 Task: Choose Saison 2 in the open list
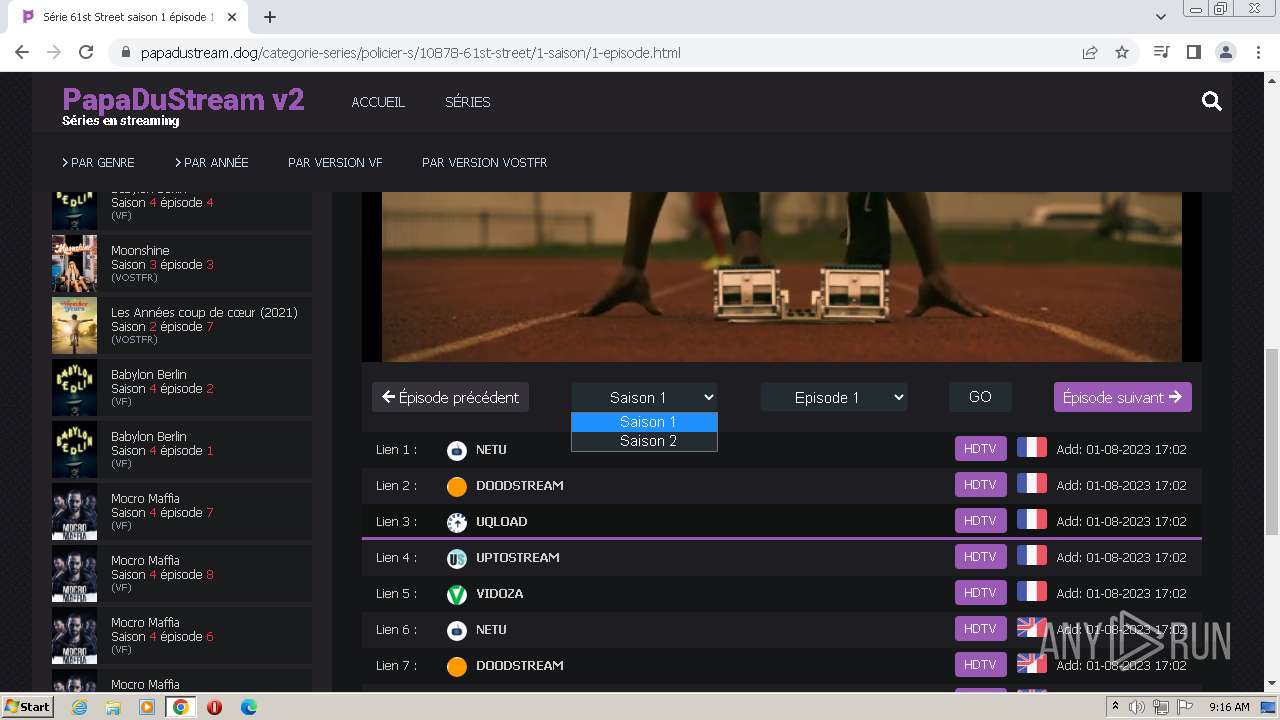644,441
